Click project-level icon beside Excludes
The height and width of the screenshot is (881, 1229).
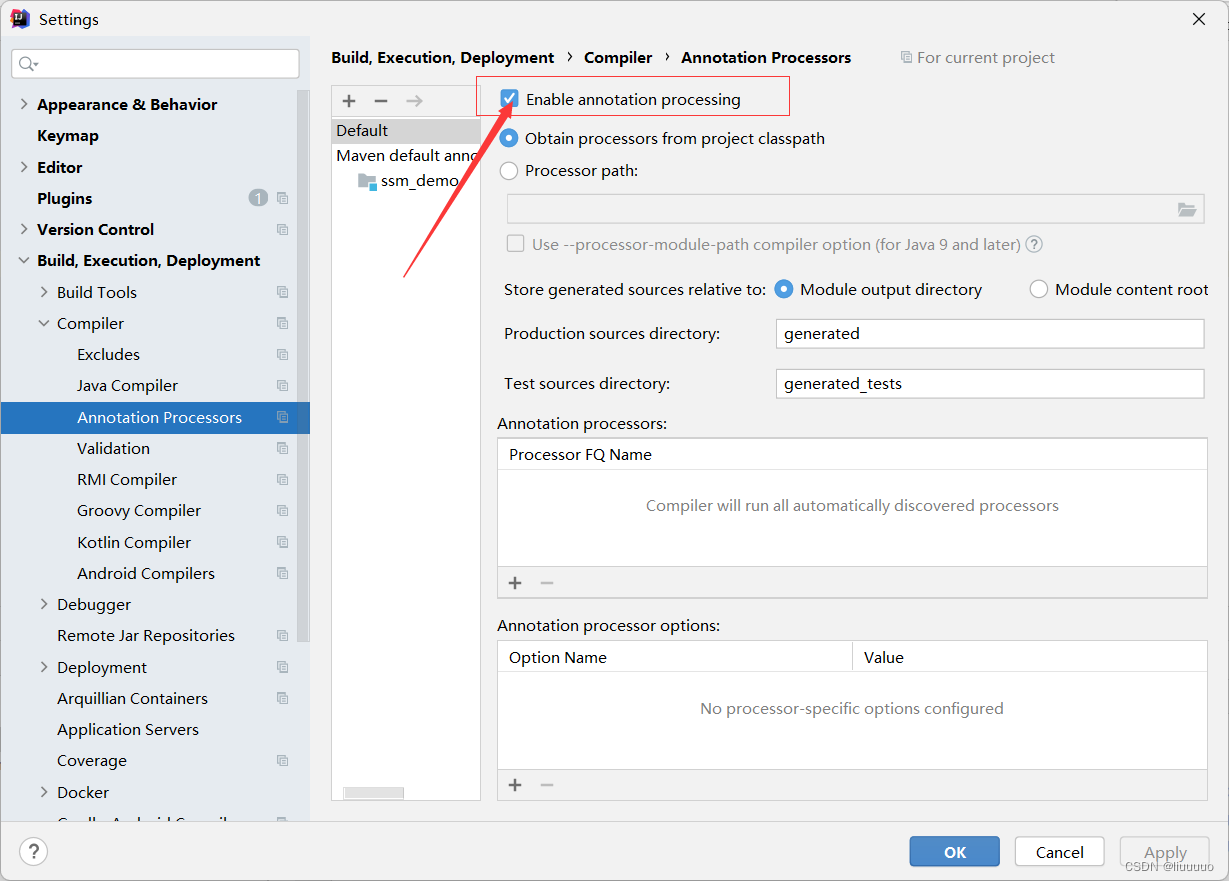pos(283,354)
